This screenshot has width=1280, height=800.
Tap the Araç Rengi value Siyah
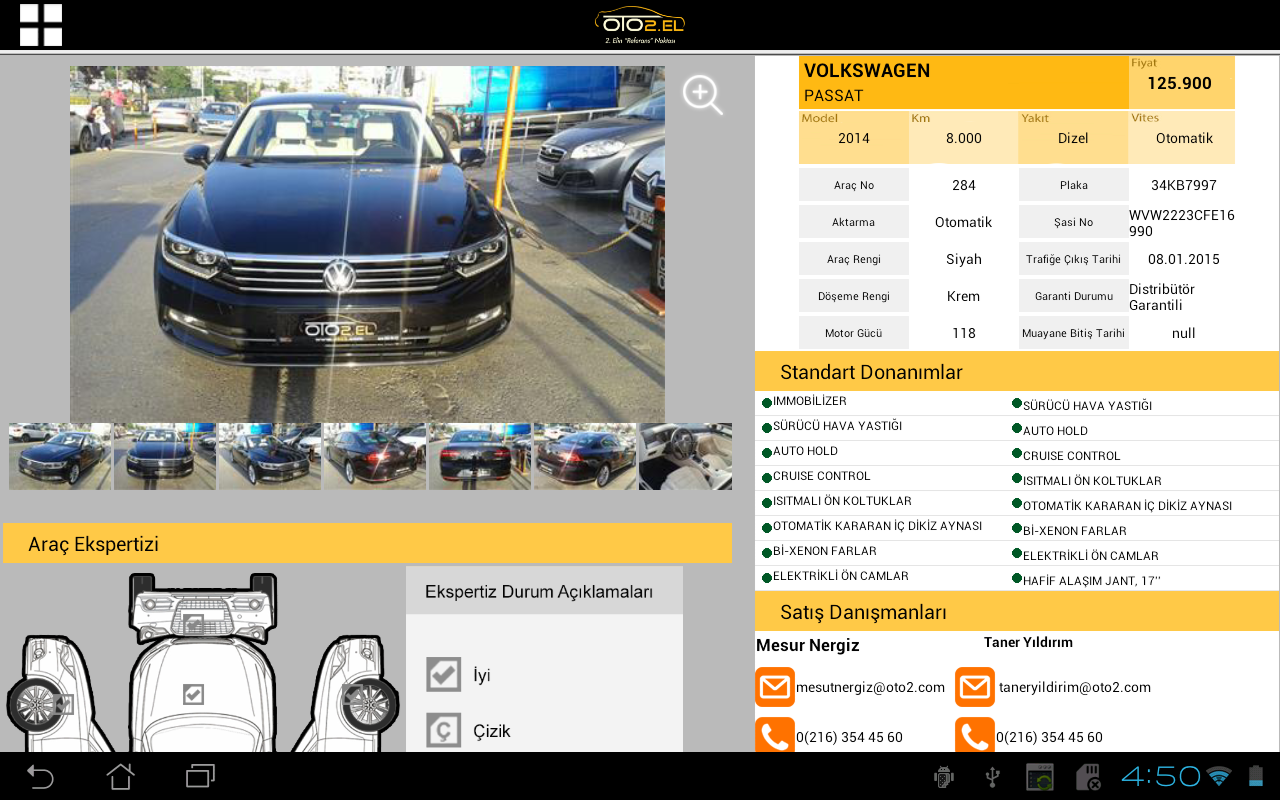click(964, 259)
